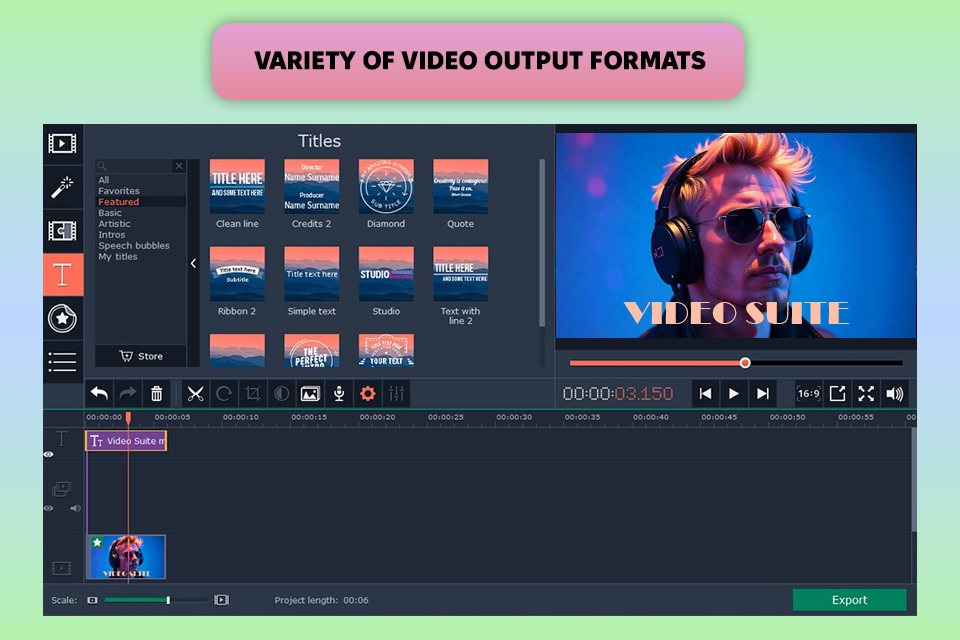Play the video preview
Image resolution: width=960 pixels, height=640 pixels.
[x=733, y=394]
